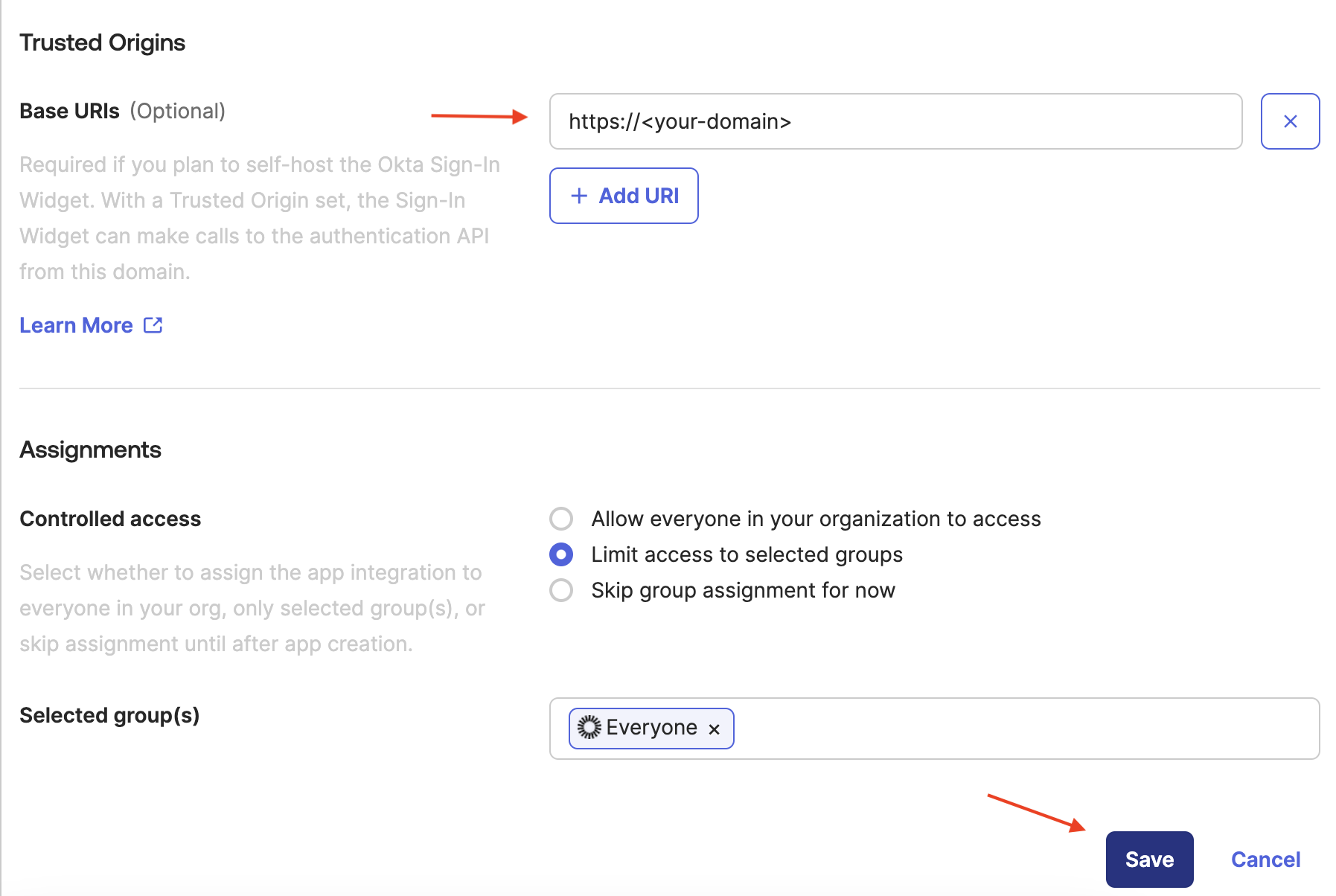Click the x icon to clear https://<your-domain>

[x=1290, y=121]
